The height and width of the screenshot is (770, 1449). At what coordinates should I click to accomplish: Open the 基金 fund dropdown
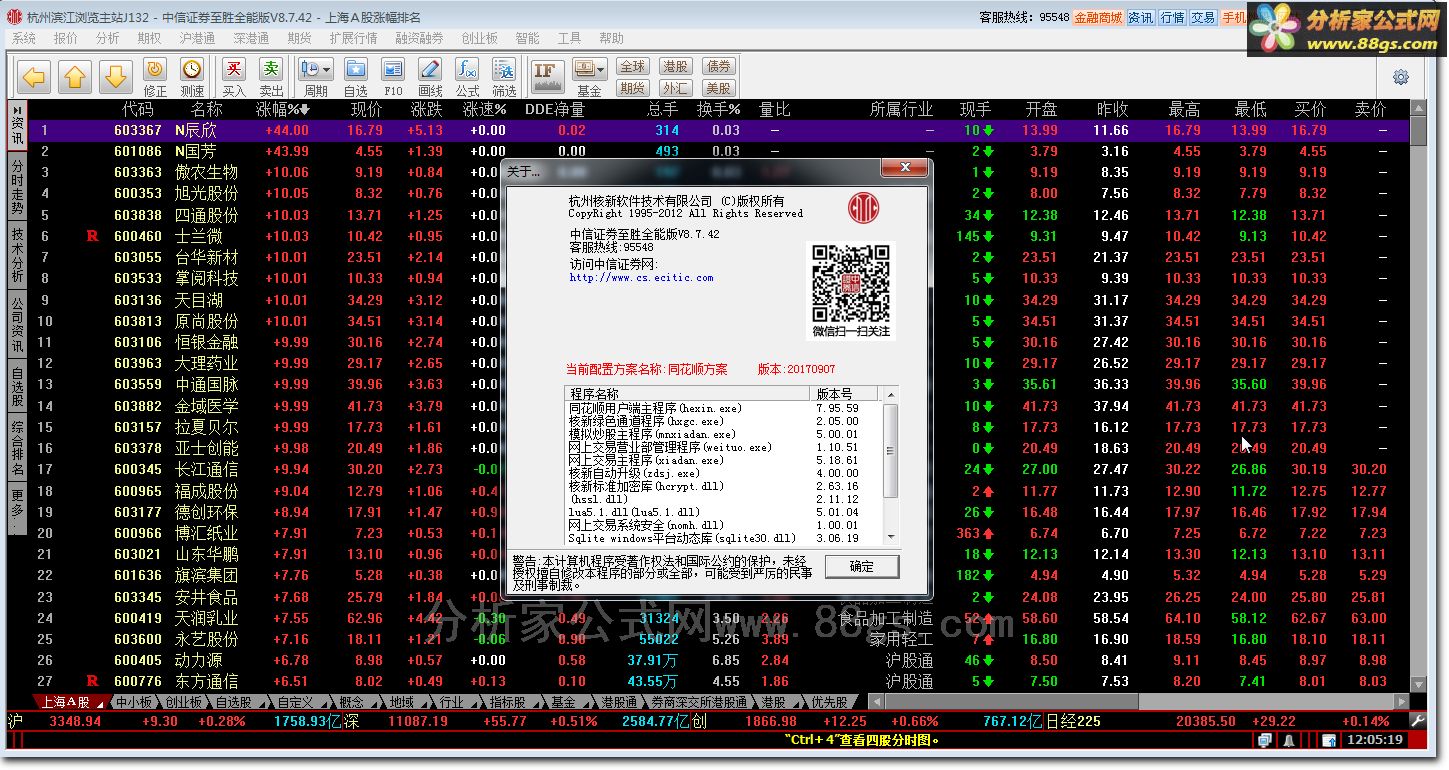click(x=590, y=77)
